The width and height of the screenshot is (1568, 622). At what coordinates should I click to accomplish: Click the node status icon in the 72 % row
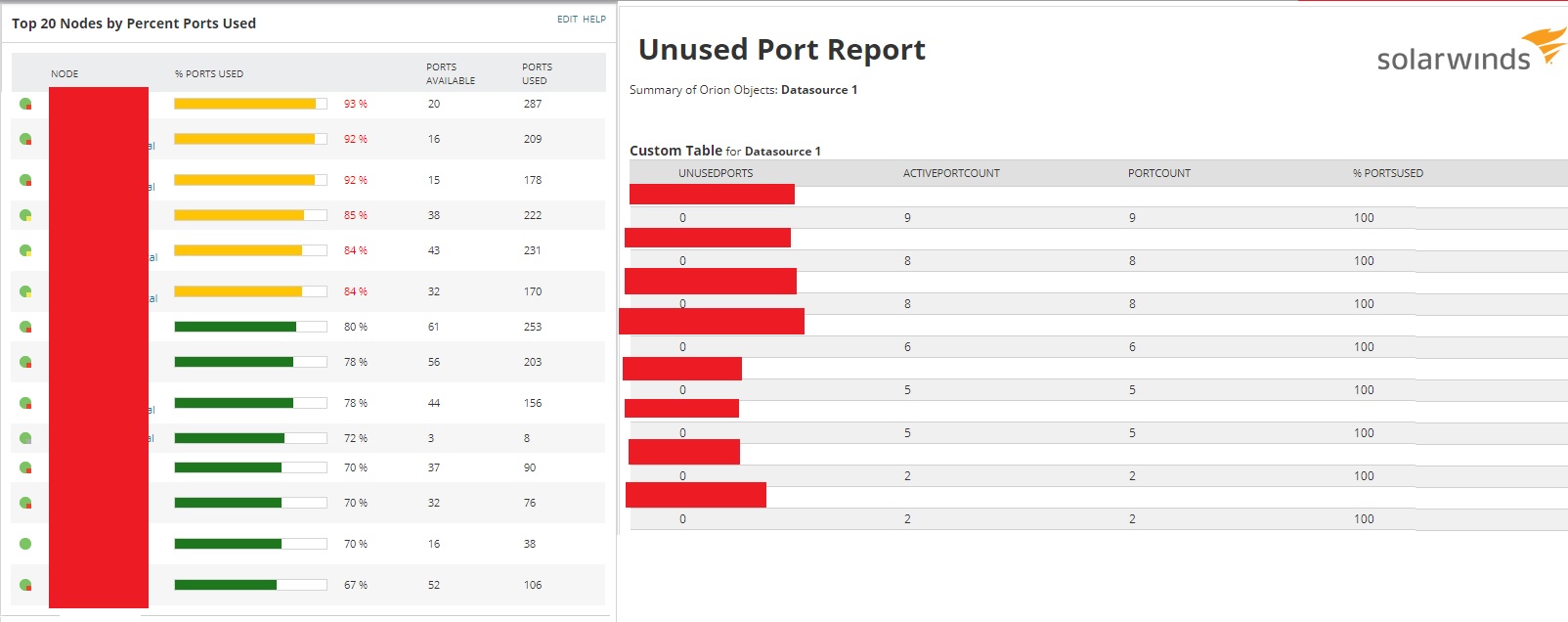coord(25,438)
